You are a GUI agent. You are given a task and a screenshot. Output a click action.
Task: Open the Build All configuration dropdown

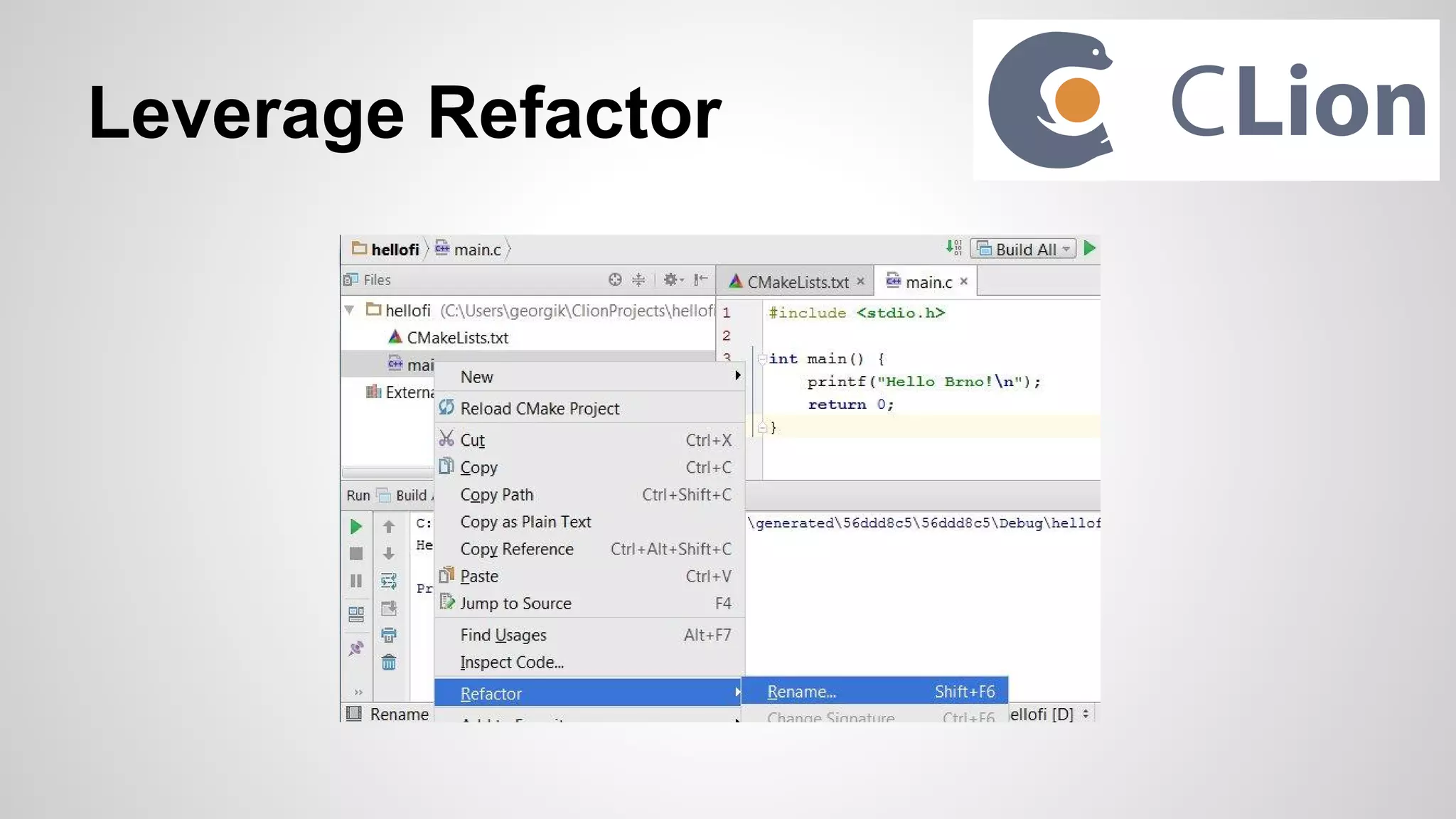coord(1023,249)
